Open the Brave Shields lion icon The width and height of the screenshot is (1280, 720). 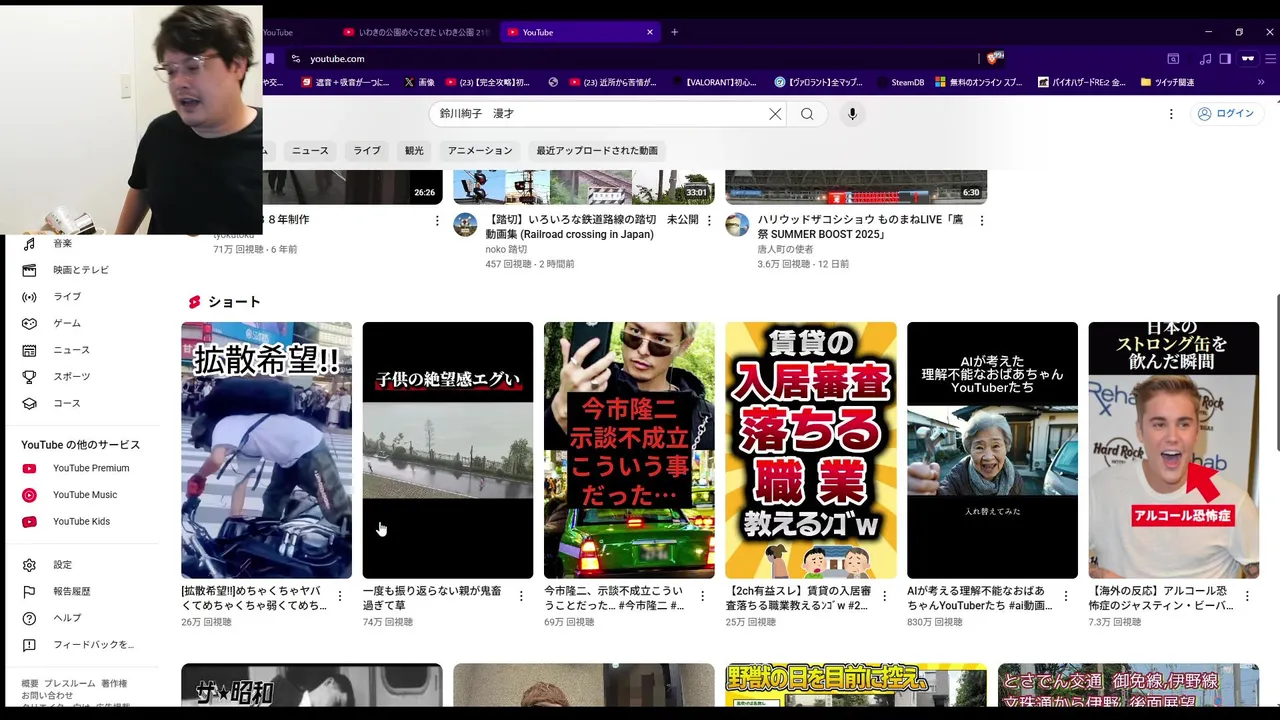(994, 59)
